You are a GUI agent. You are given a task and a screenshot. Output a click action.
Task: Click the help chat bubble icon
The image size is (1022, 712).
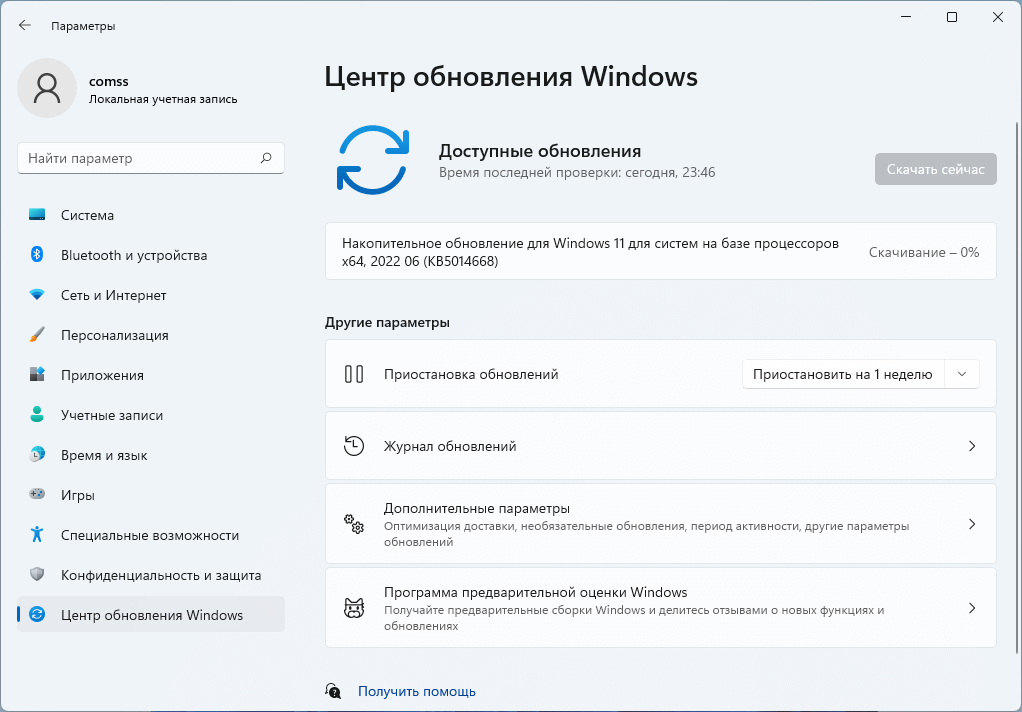(x=333, y=691)
